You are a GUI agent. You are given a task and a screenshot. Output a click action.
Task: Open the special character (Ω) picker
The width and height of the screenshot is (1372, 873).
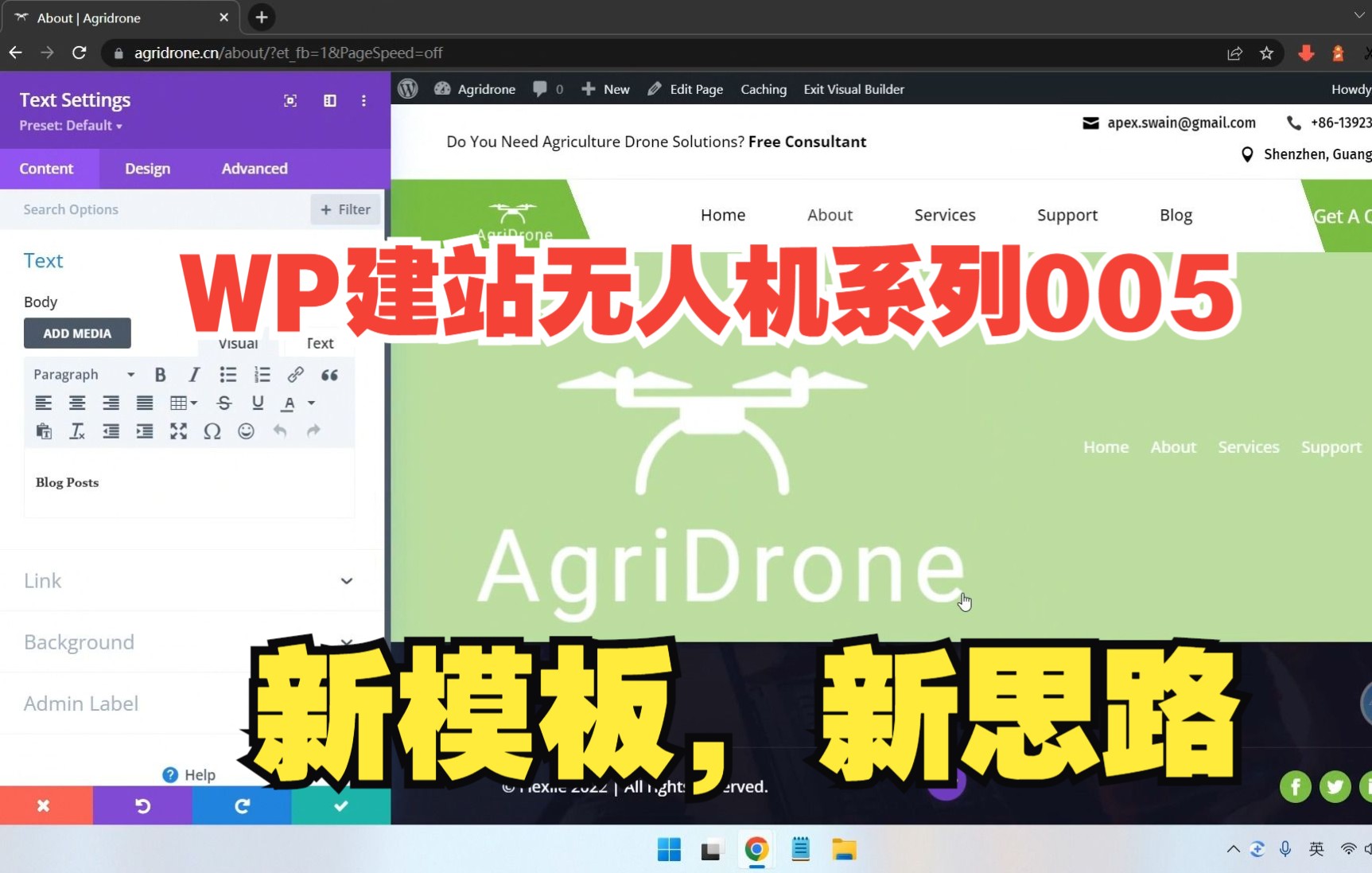click(212, 431)
